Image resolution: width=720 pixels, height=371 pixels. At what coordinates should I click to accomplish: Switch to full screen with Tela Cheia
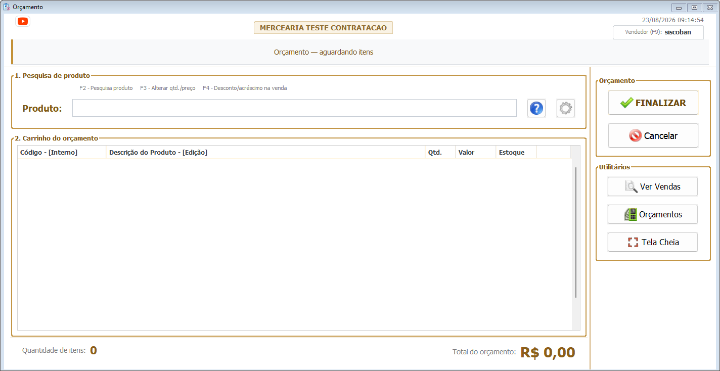(652, 242)
